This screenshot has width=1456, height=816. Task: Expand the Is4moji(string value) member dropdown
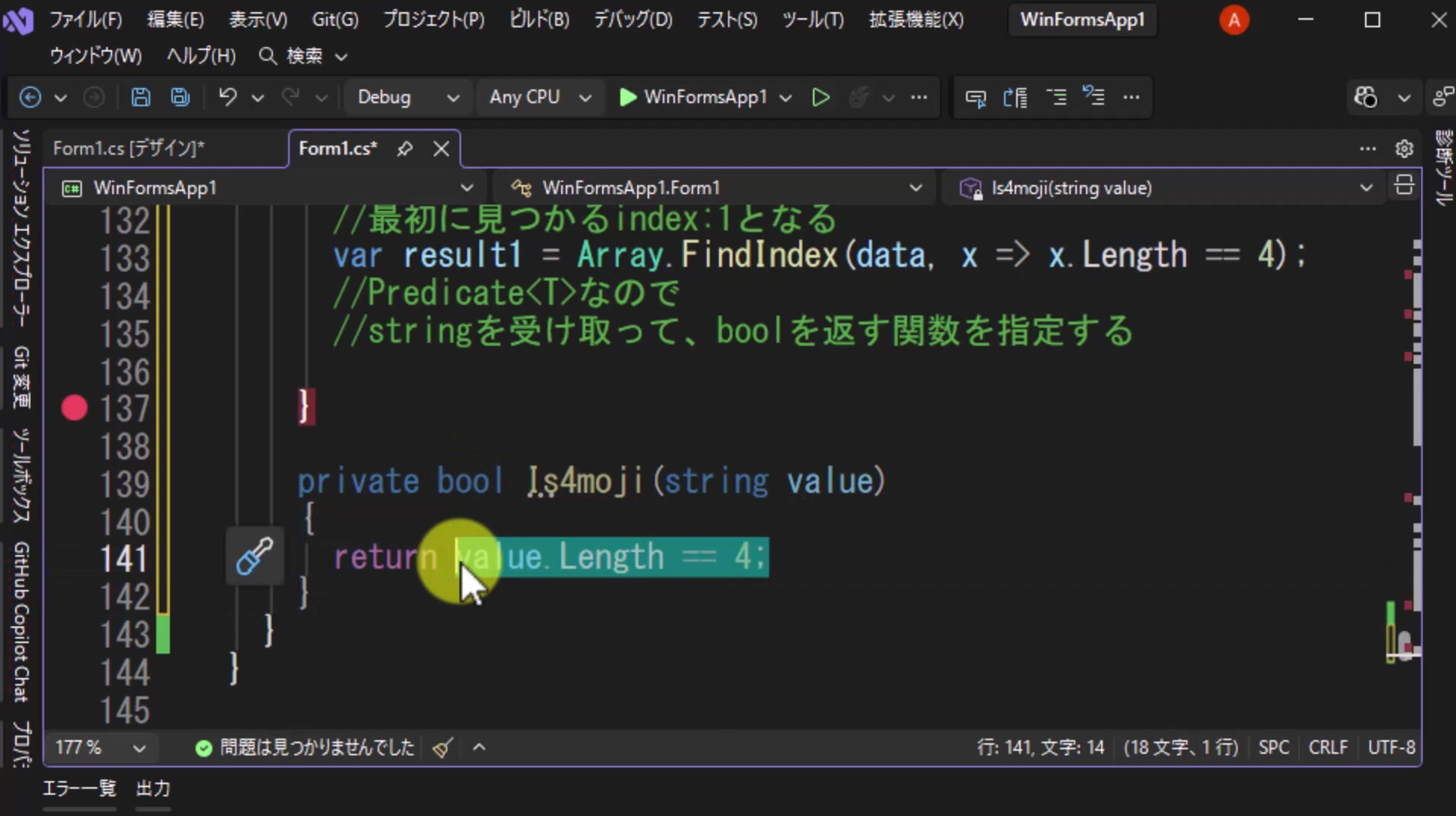point(1366,187)
